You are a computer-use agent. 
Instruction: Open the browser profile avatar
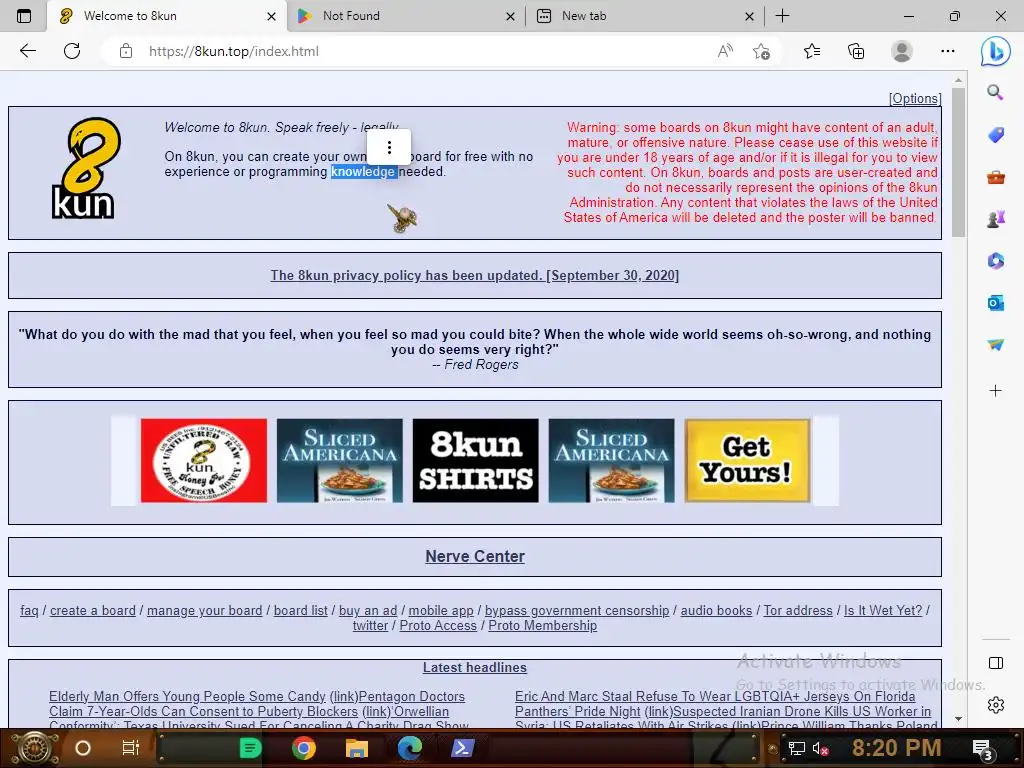tap(902, 51)
